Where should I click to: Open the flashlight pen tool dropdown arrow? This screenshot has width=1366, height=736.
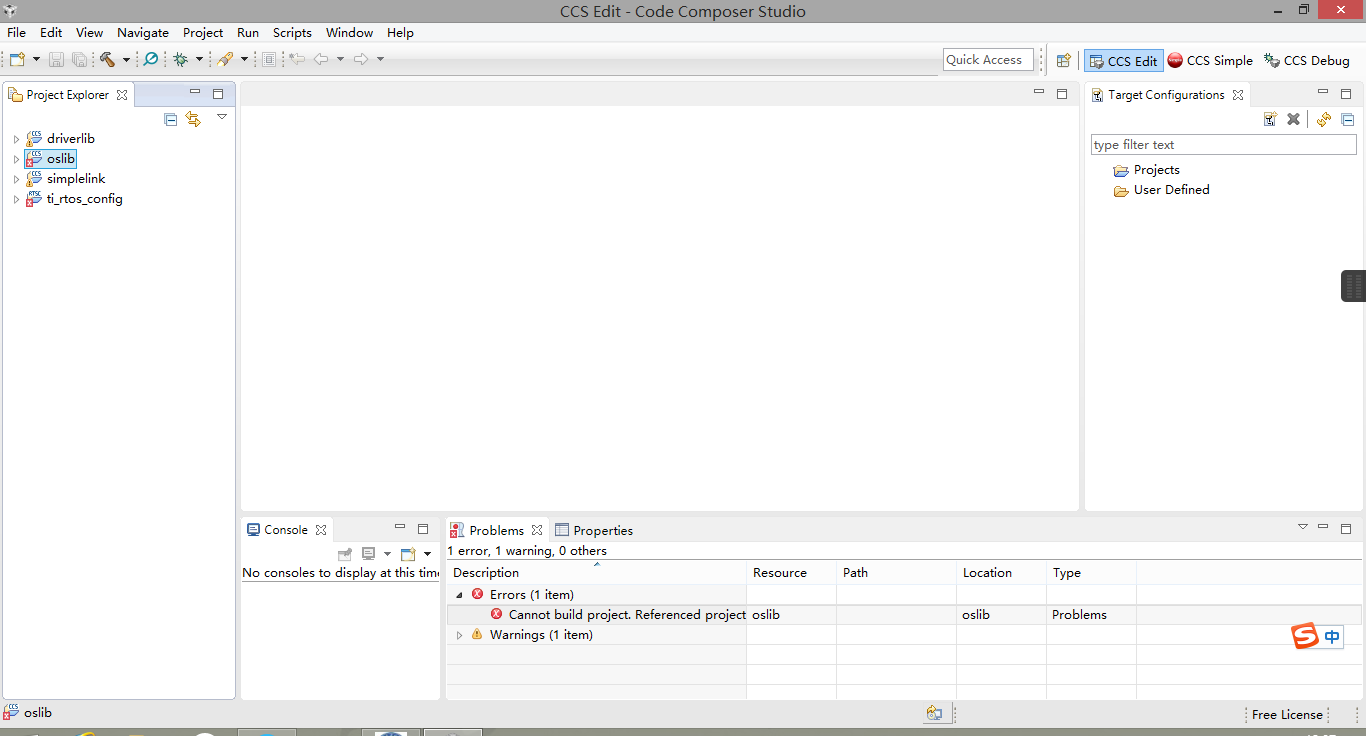tap(244, 60)
